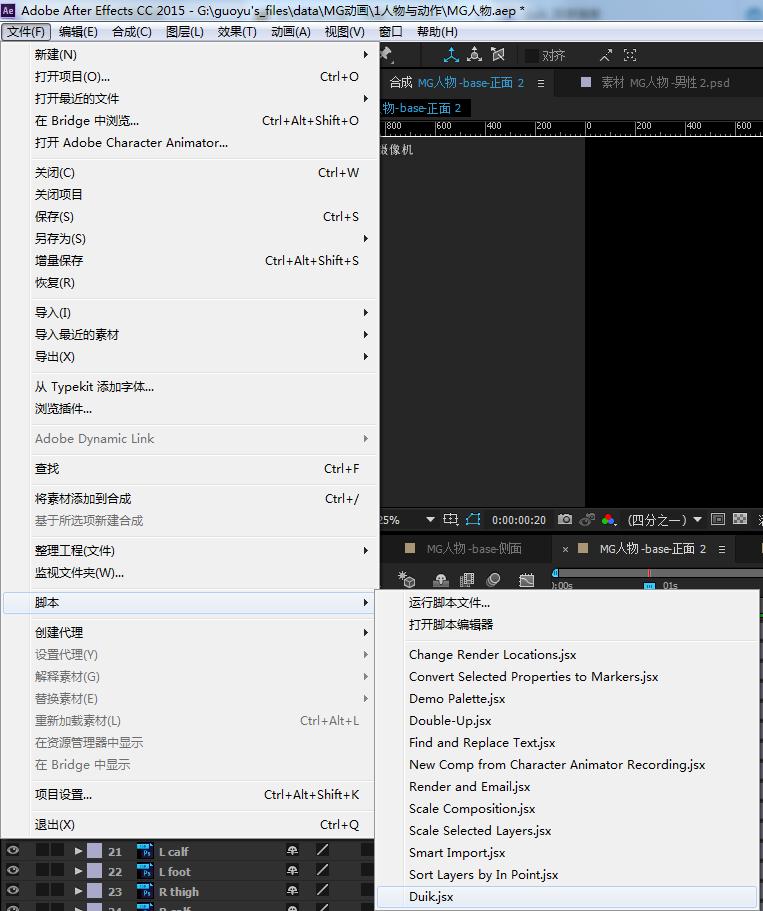
Task: Select the local axis mode icon
Action: (451, 55)
